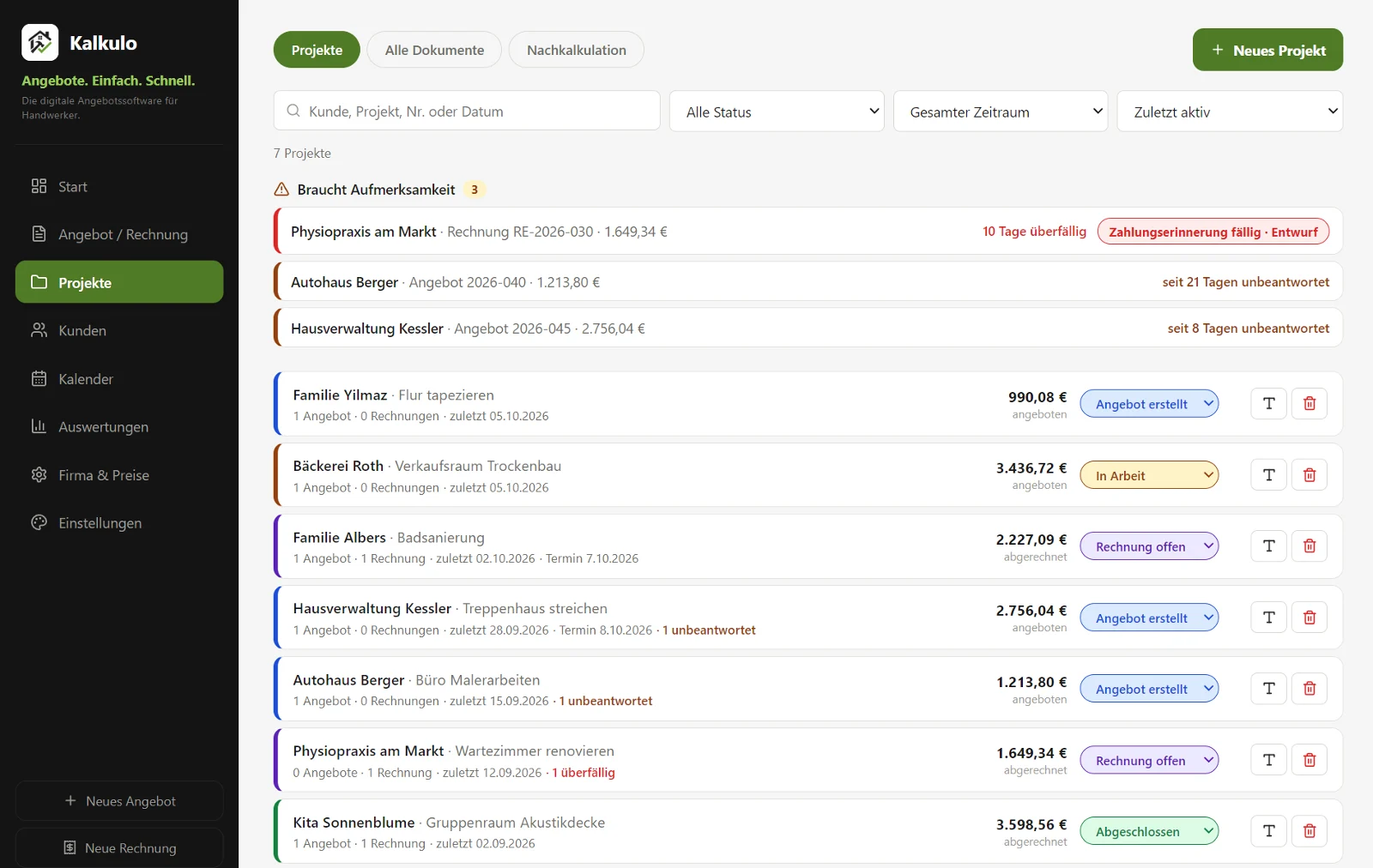Viewport: 1373px width, 868px height.
Task: Delete the Autohaus Berger project
Action: click(x=1309, y=689)
